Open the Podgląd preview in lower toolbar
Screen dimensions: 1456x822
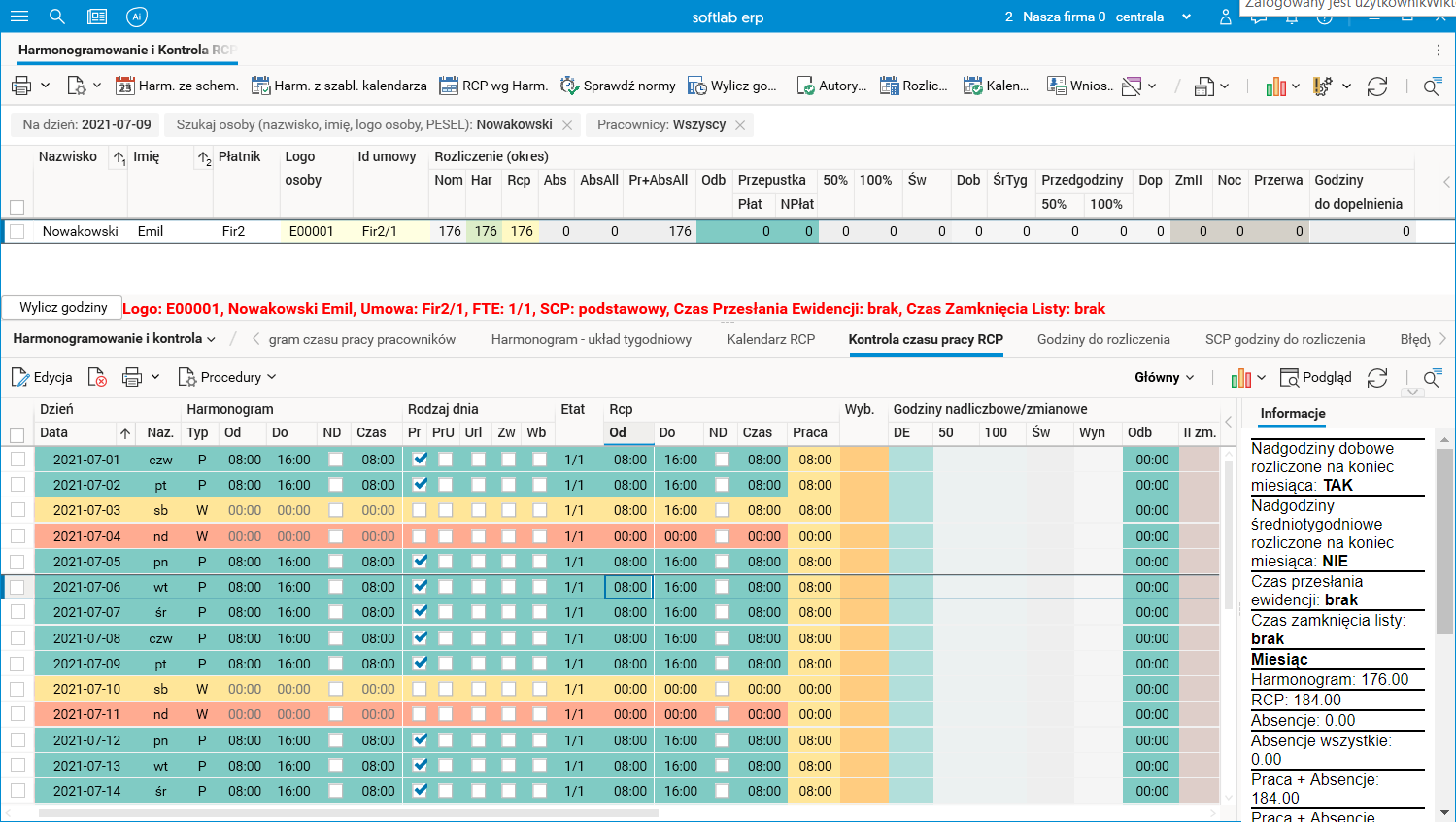1315,377
